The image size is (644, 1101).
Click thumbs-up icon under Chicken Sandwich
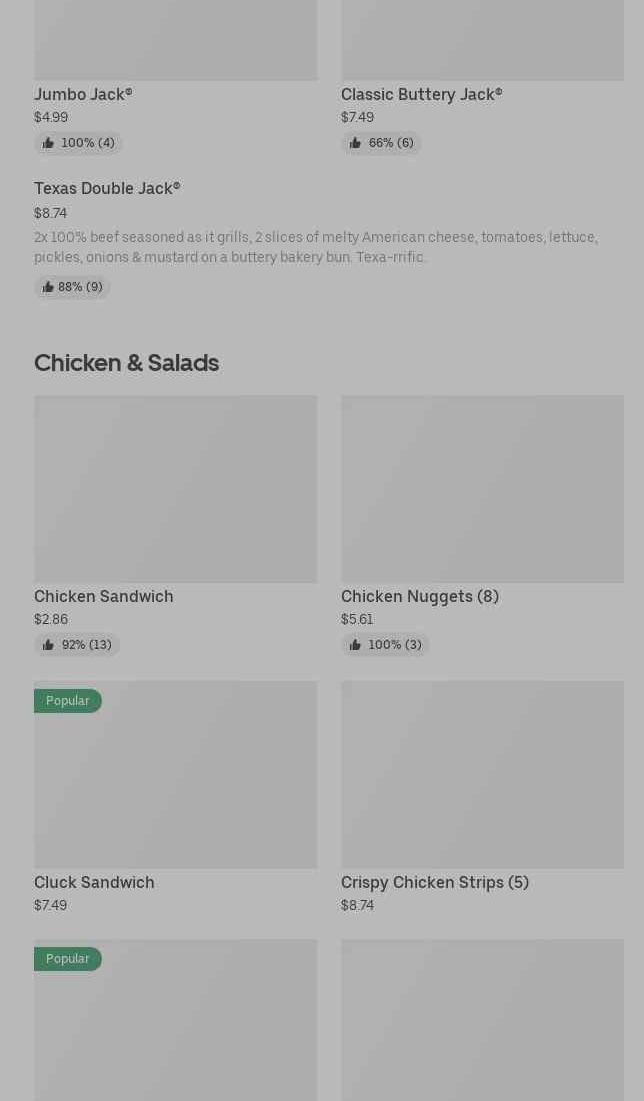[48, 645]
